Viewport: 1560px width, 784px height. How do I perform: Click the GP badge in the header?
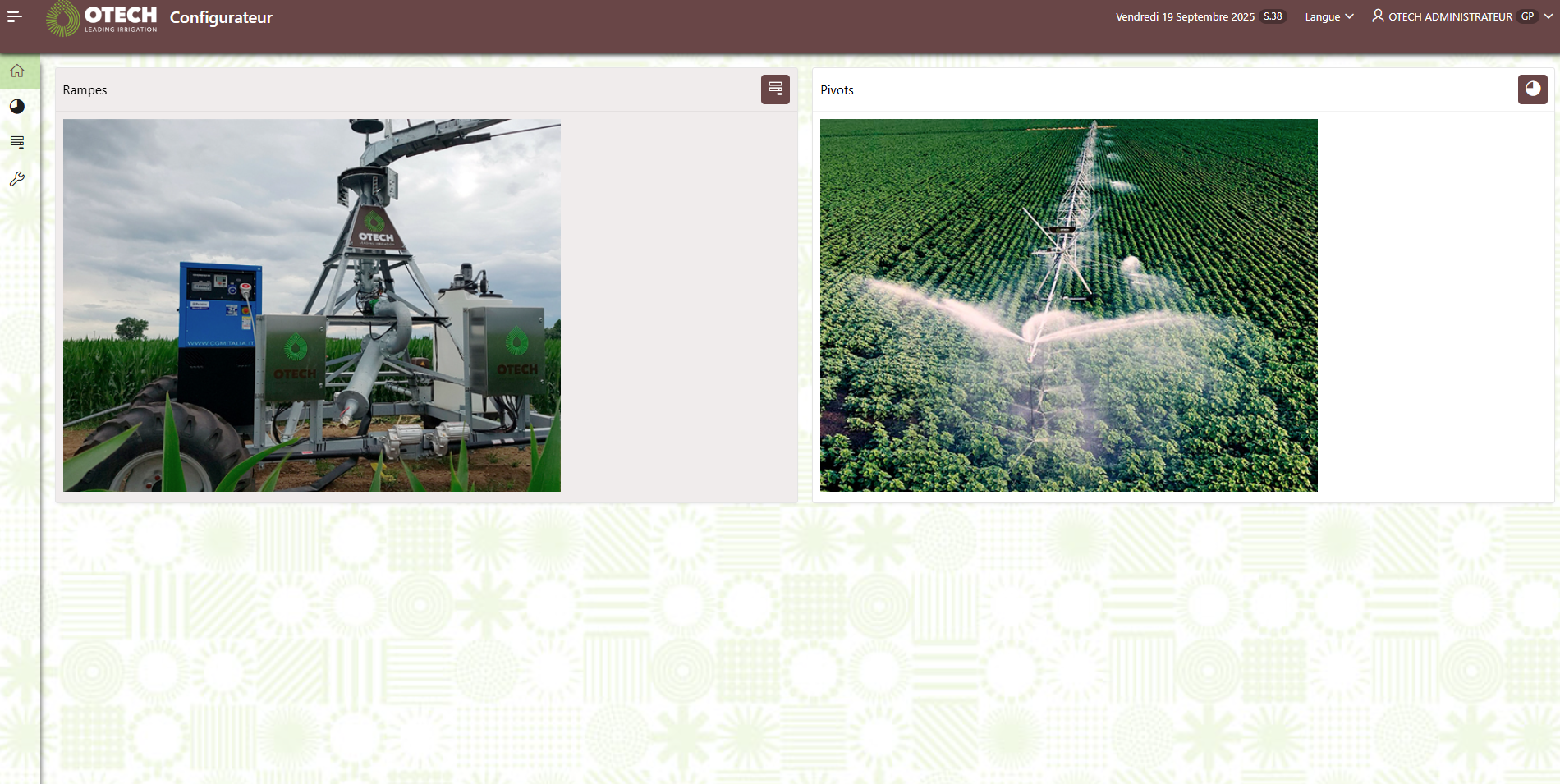click(x=1527, y=16)
